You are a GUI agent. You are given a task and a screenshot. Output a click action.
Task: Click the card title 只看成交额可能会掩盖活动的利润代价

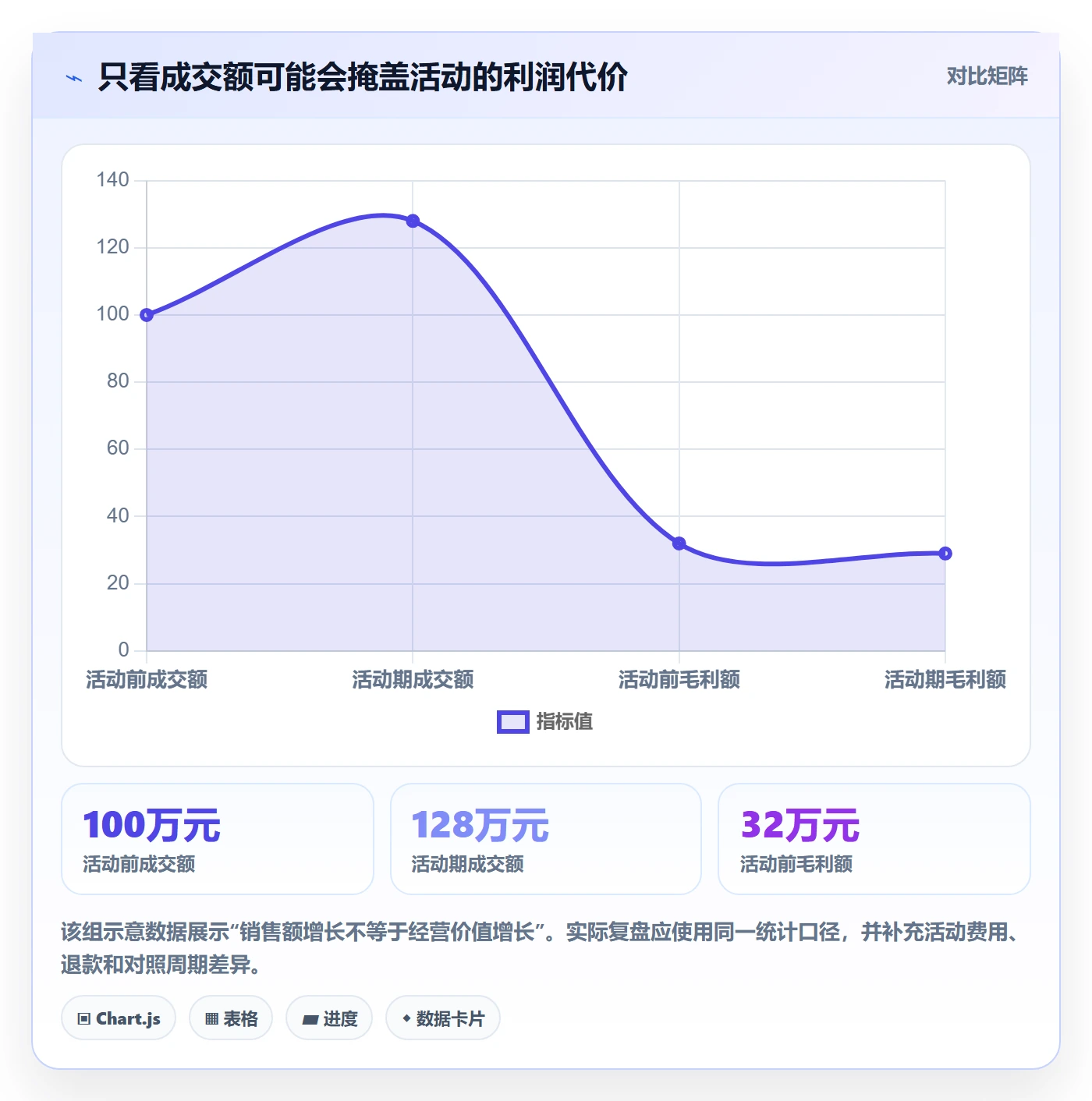click(x=363, y=77)
